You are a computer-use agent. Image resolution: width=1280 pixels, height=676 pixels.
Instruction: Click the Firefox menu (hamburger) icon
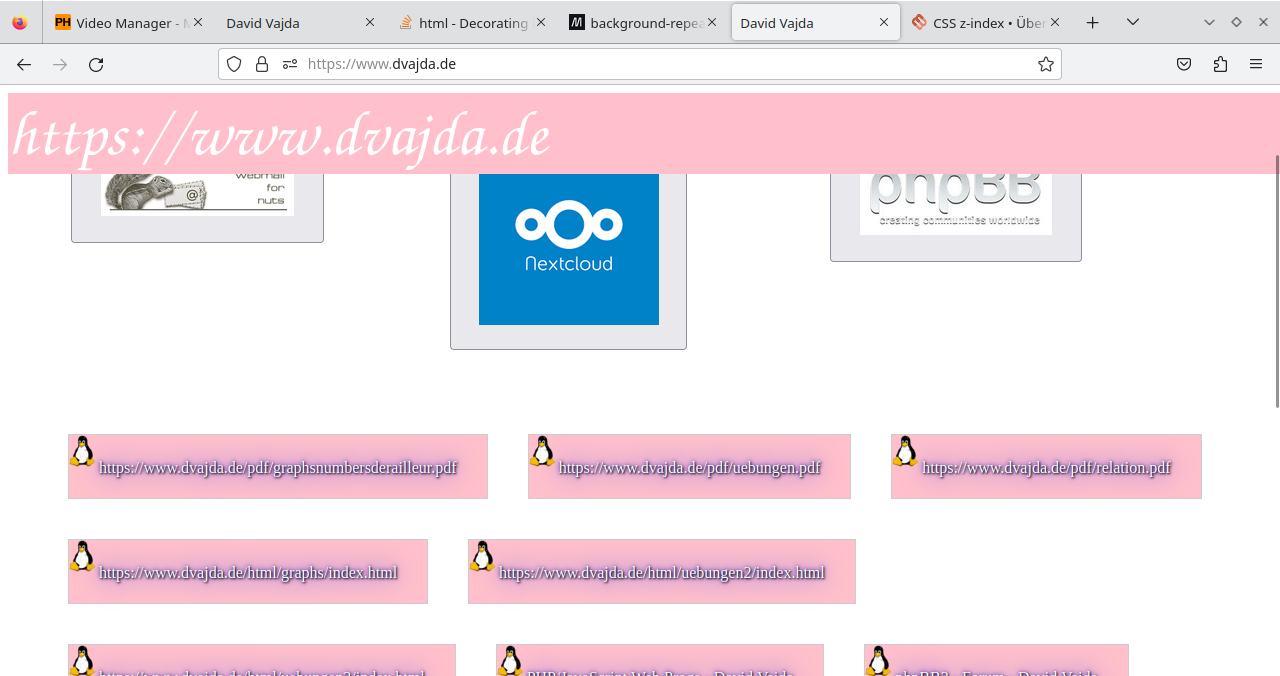click(x=1255, y=64)
